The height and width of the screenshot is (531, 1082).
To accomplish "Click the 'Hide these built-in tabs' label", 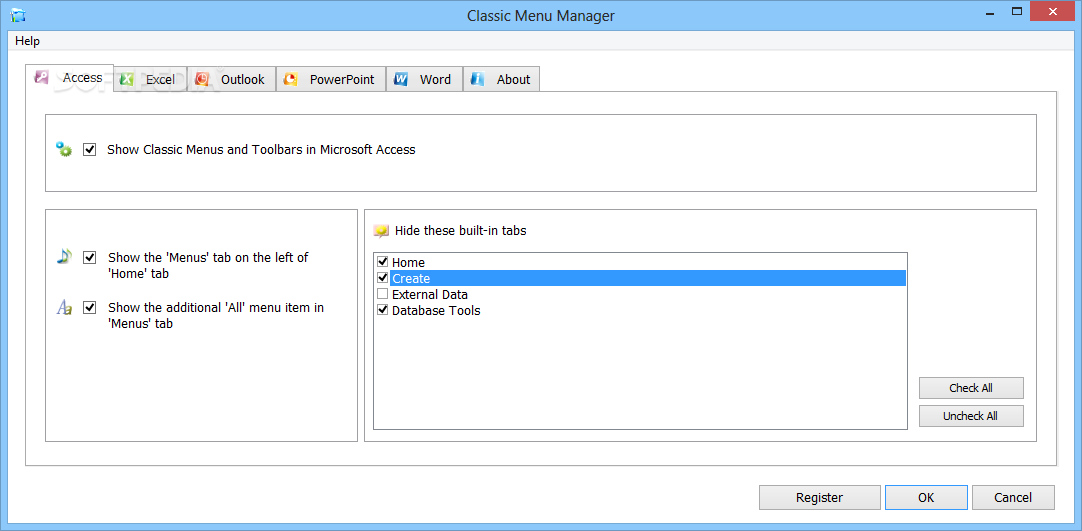I will [460, 231].
